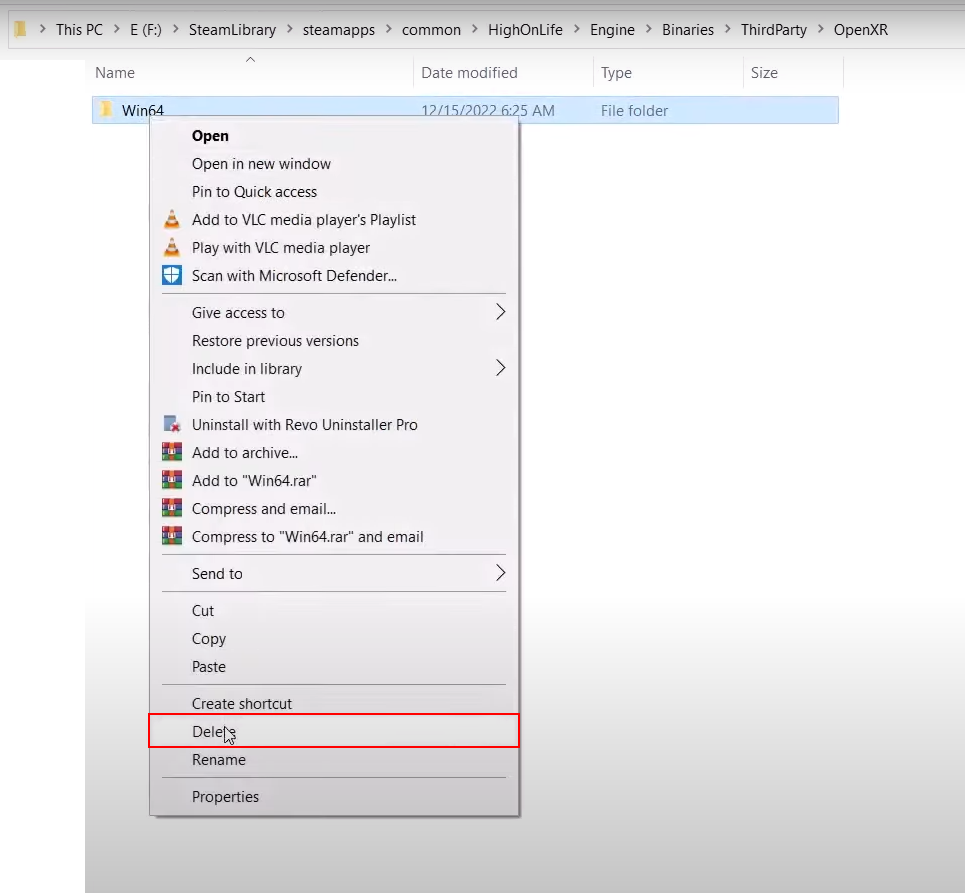The width and height of the screenshot is (965, 893).
Task: Click WinRAR icon next to Add to "Win64.rar"
Action: 172,481
